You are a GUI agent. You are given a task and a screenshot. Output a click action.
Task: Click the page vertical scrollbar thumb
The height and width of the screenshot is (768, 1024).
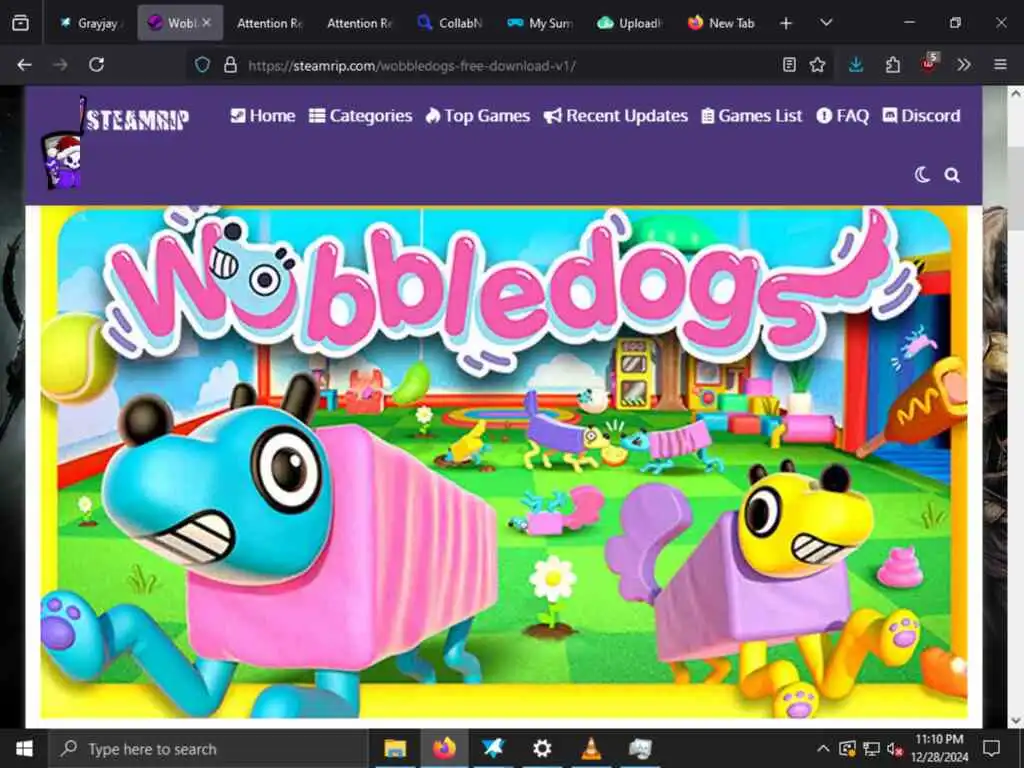tap(1016, 186)
